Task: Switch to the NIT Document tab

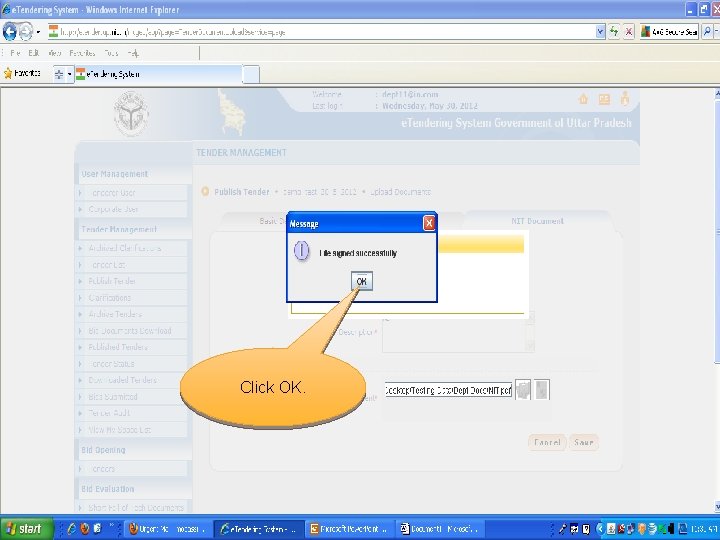Action: click(537, 221)
